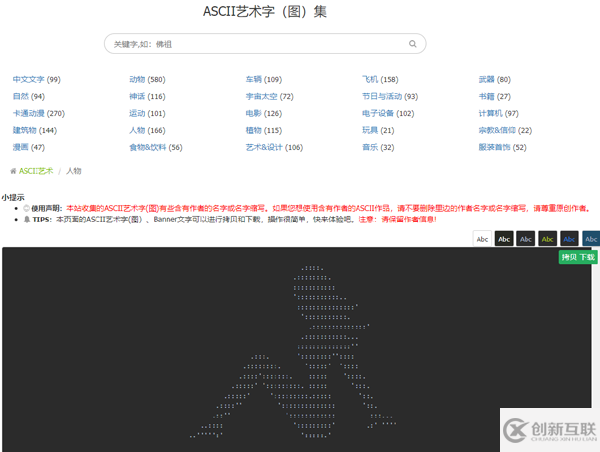The height and width of the screenshot is (452, 600).
Task: Select the white Abc theme swatch
Action: point(482,239)
